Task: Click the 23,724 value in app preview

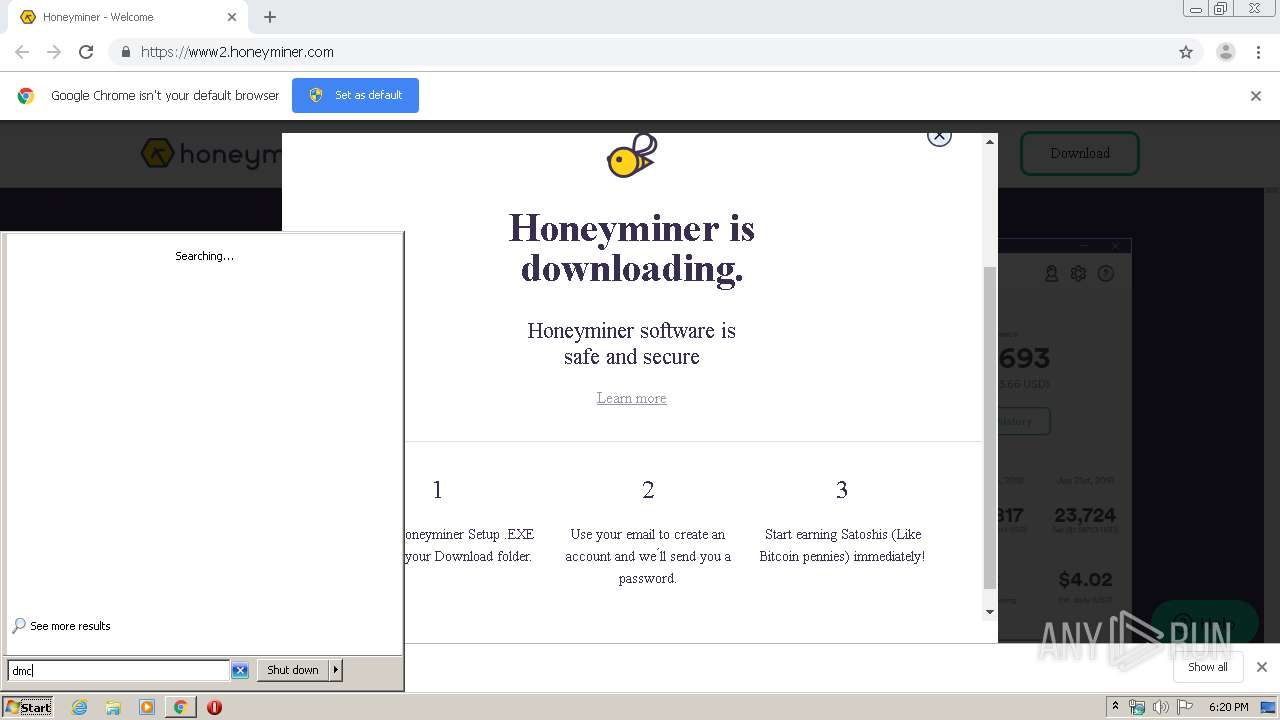Action: coord(1085,515)
